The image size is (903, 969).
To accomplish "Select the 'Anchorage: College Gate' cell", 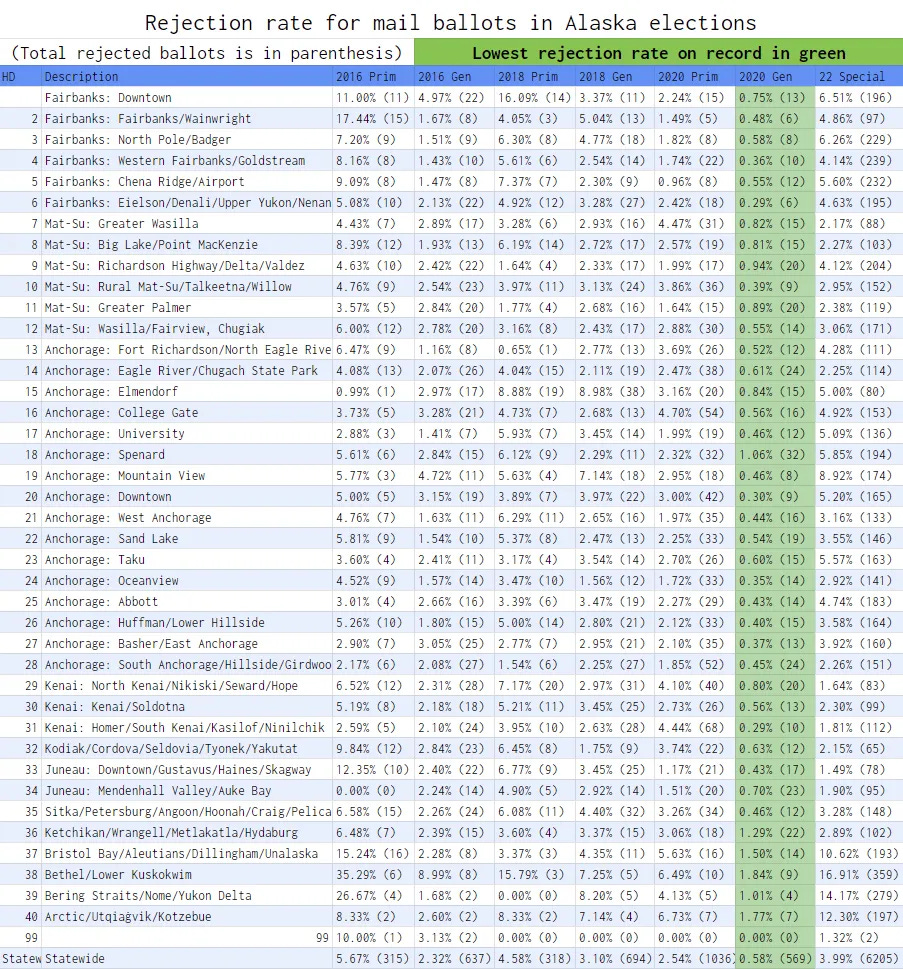I will point(187,413).
